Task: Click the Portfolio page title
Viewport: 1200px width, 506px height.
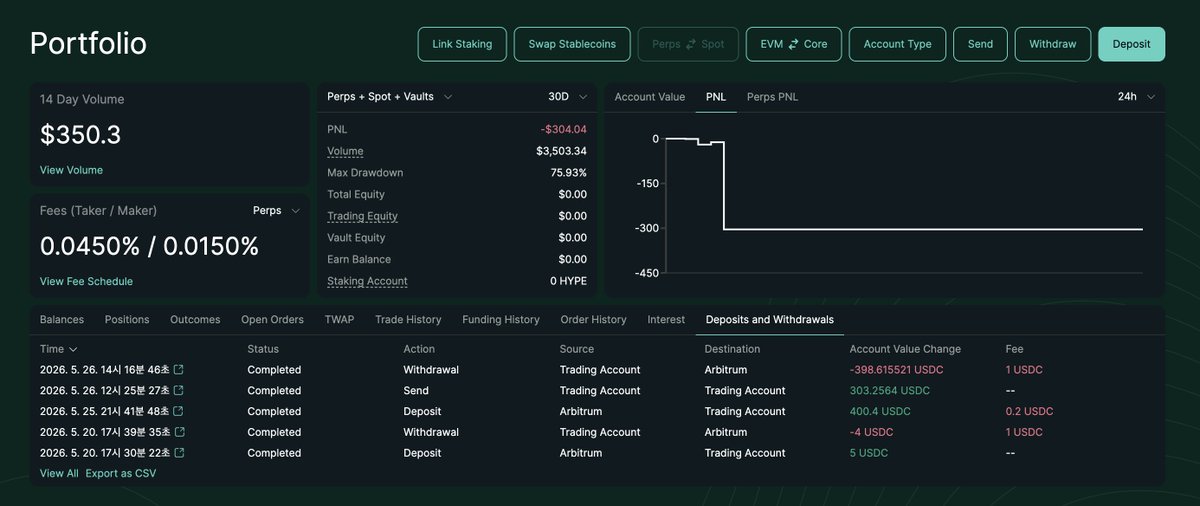Action: 88,43
